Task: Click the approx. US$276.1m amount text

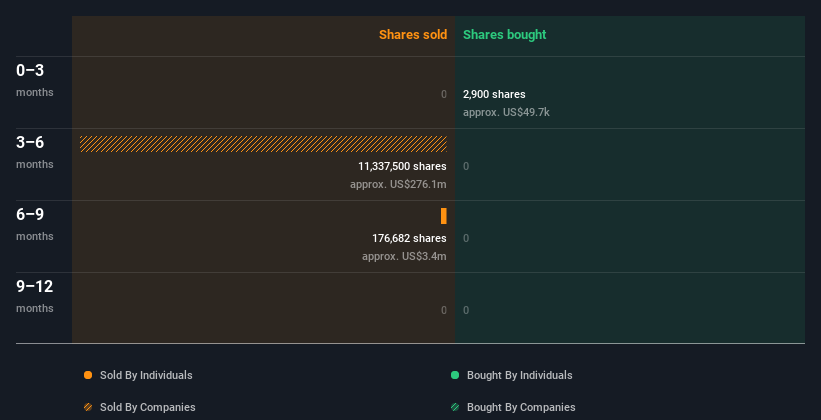Action: pyautogui.click(x=398, y=184)
